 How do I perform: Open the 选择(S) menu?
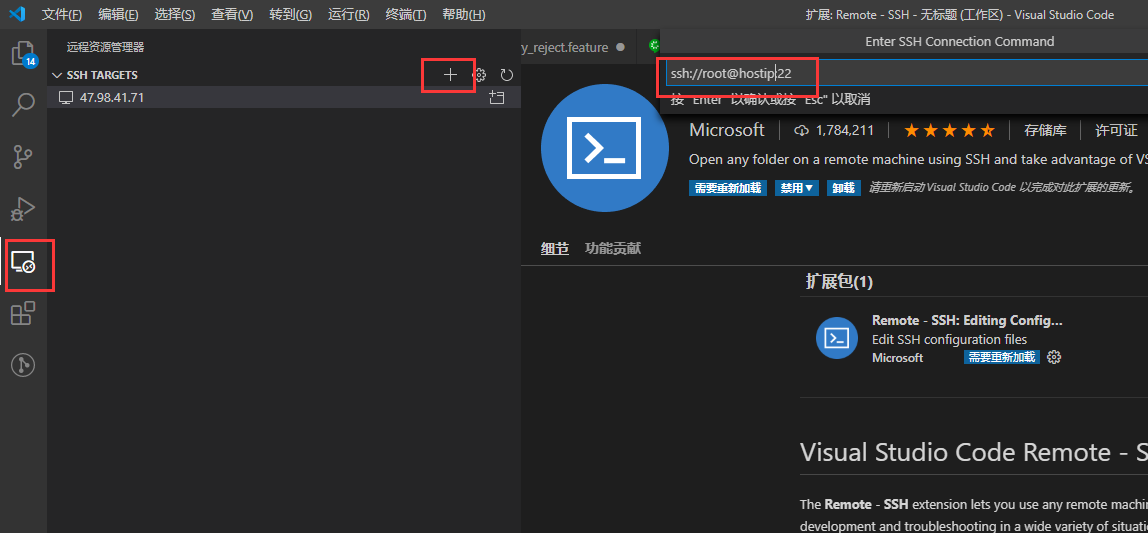pos(175,15)
